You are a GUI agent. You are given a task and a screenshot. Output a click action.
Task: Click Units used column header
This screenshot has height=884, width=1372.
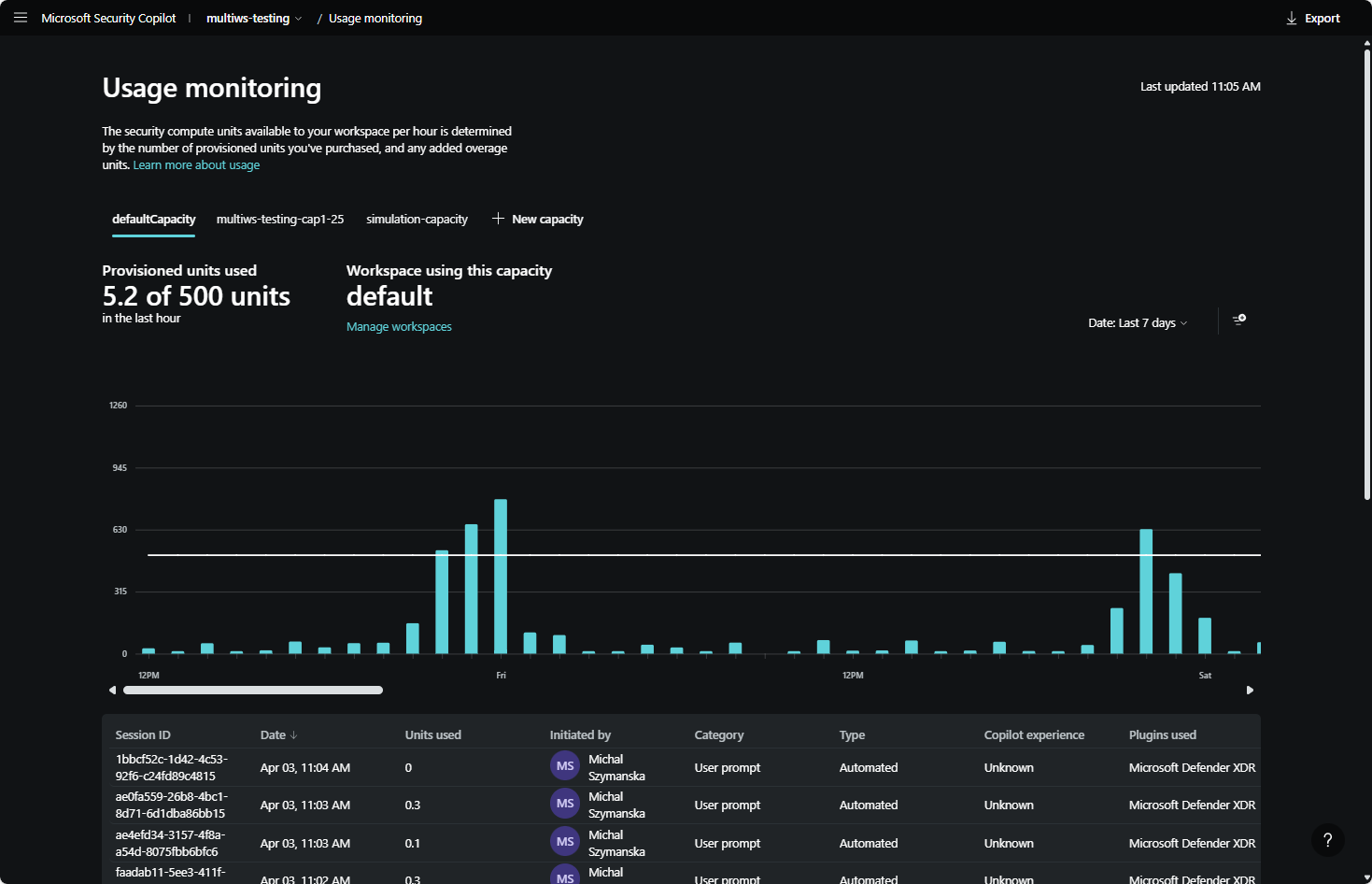(432, 735)
